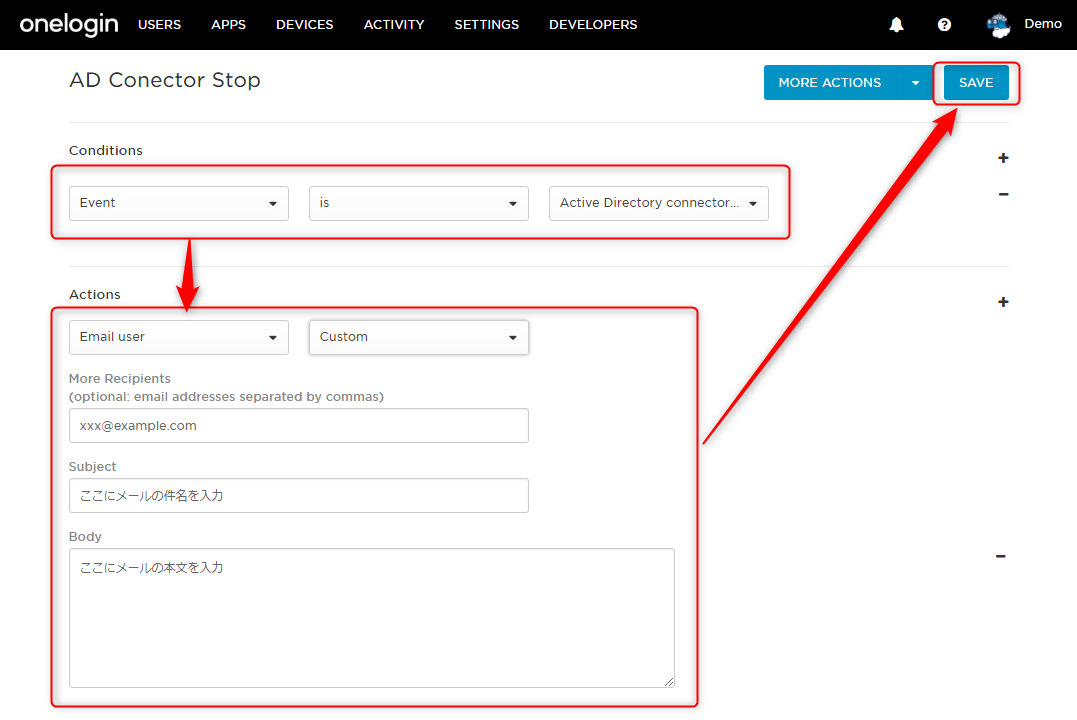
Task: Add a new condition with plus icon
Action: pos(1003,158)
